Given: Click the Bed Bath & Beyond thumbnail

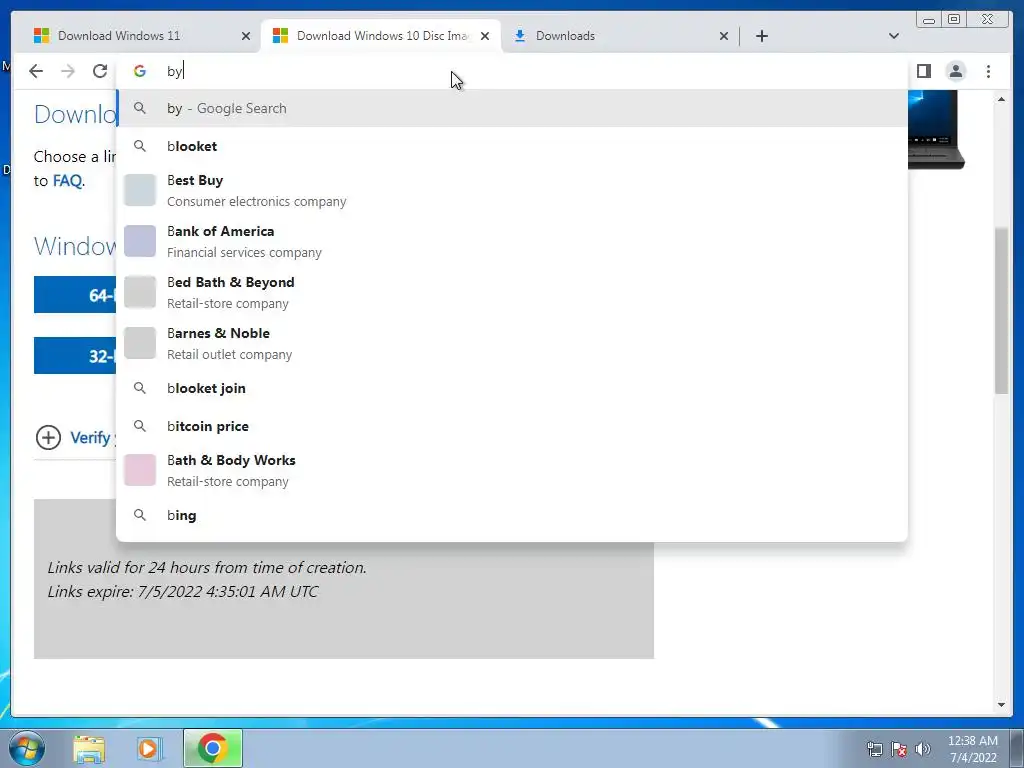Looking at the screenshot, I should (x=140, y=292).
